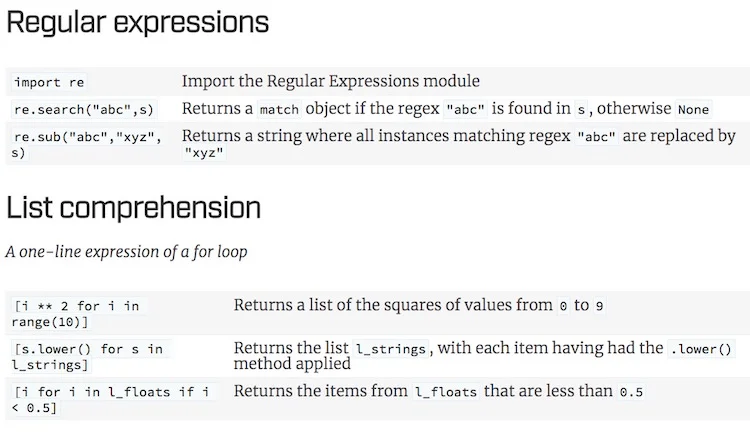This screenshot has height=434, width=750.
Task: Click the [i ** 2 for i in range(10)] snippet
Action: point(78,314)
